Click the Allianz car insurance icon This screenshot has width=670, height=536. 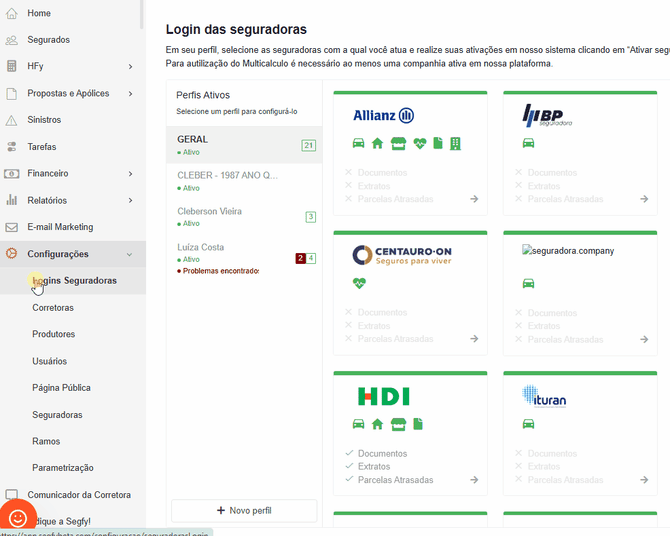click(x=358, y=143)
